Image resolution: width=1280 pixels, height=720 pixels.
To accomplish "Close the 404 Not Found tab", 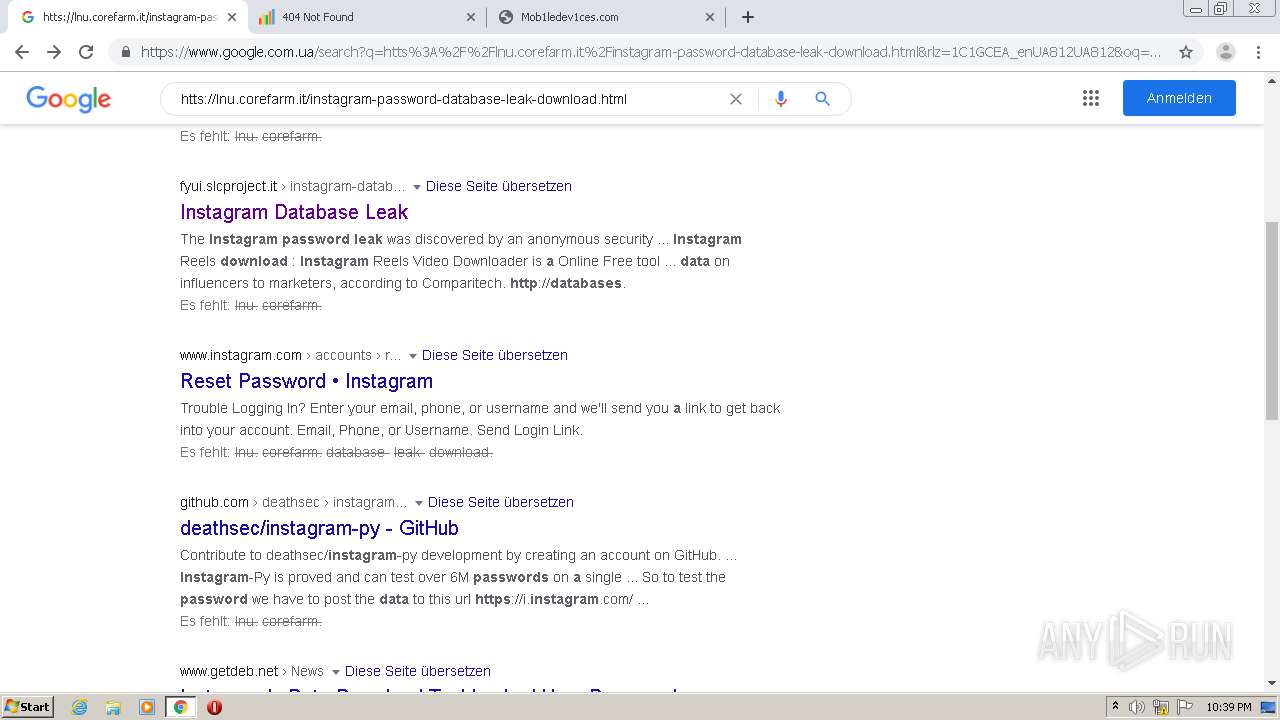I will point(472,17).
